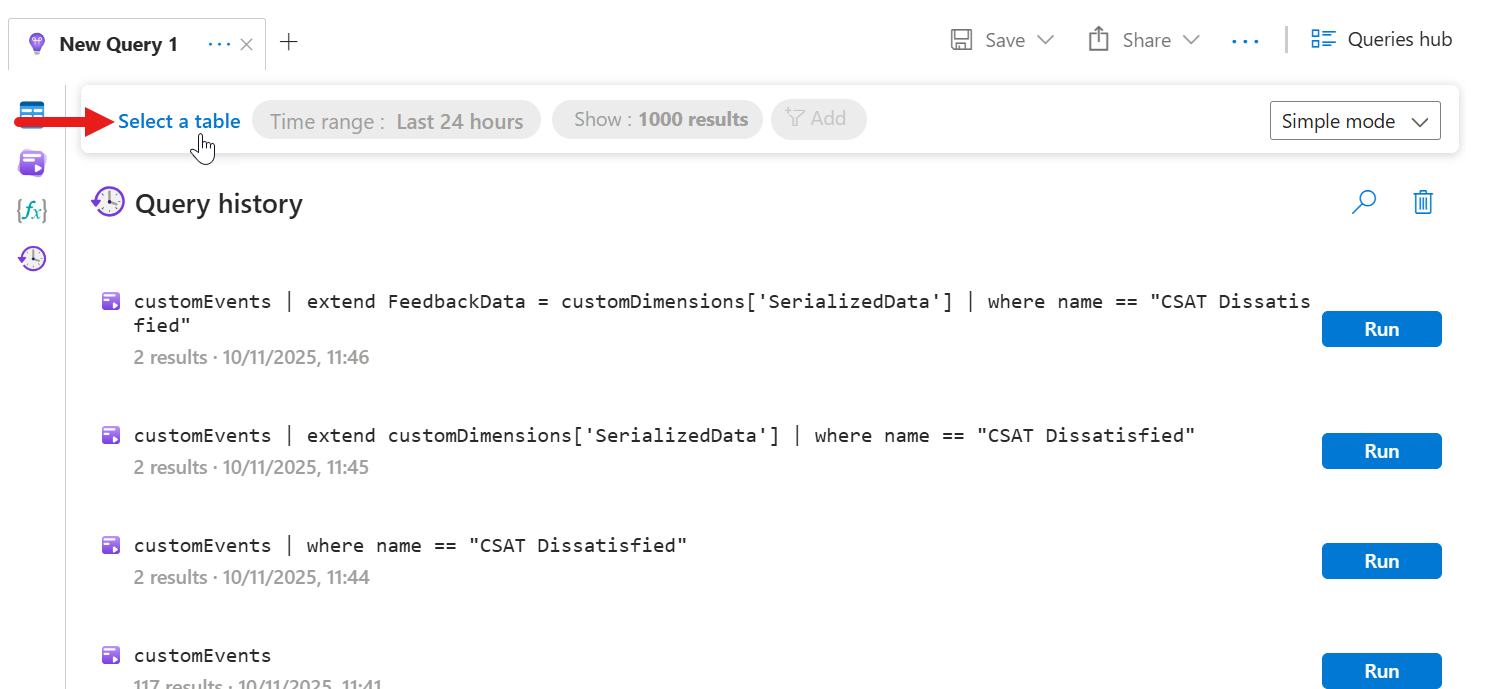Click the 10/11/2025, 11:45 timestamp

point(295,467)
